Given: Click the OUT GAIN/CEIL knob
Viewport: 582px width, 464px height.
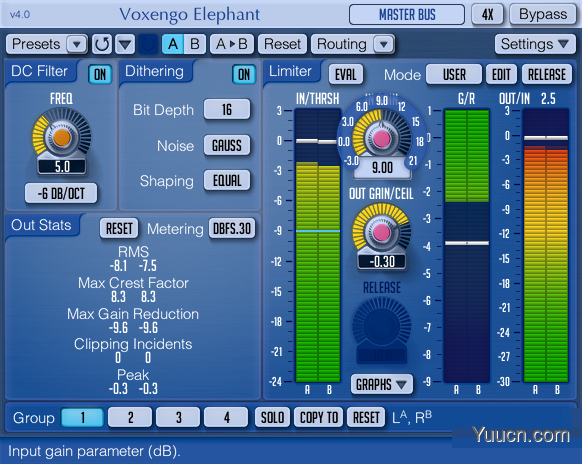Looking at the screenshot, I should pos(381,232).
